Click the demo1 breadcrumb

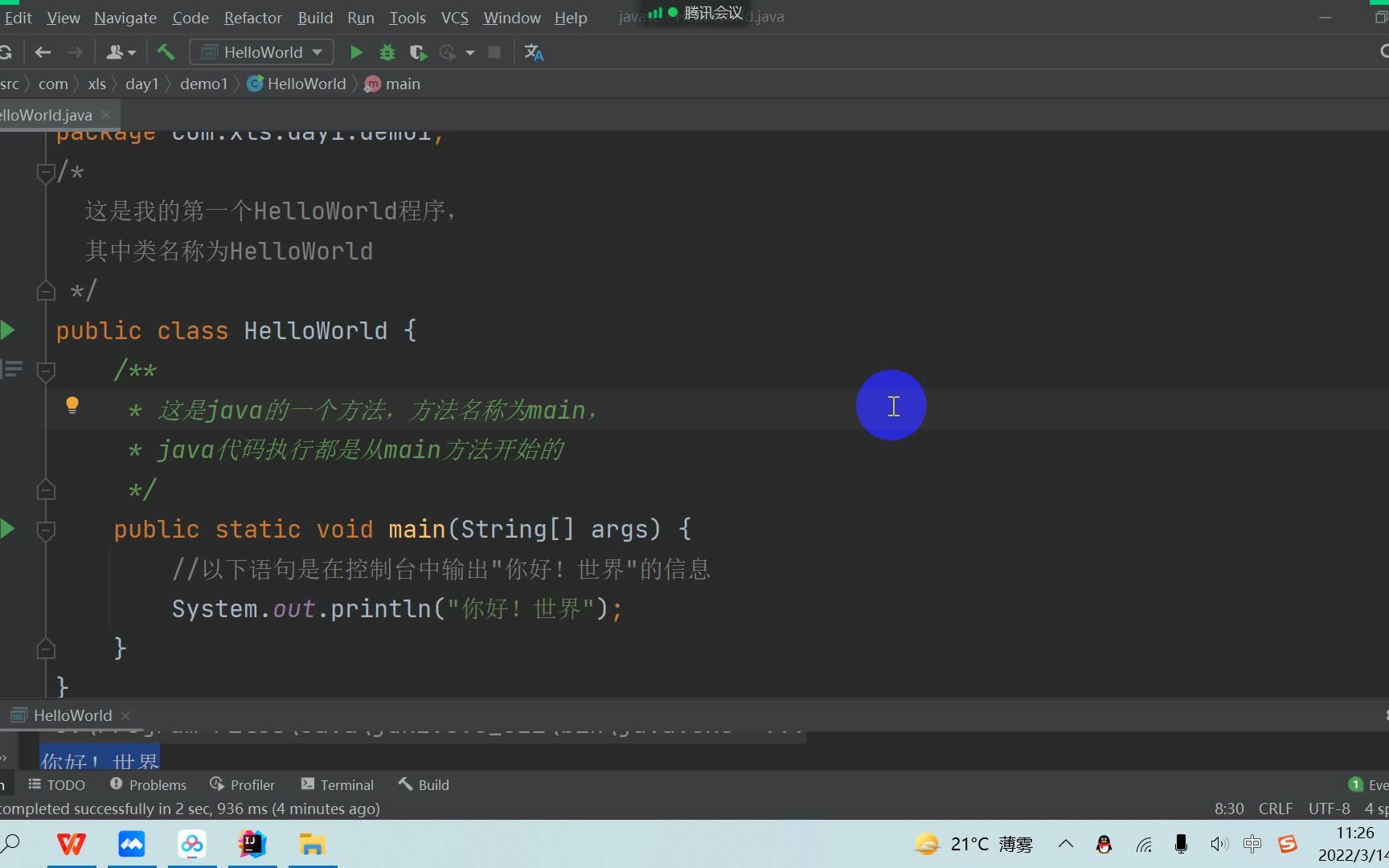[204, 84]
